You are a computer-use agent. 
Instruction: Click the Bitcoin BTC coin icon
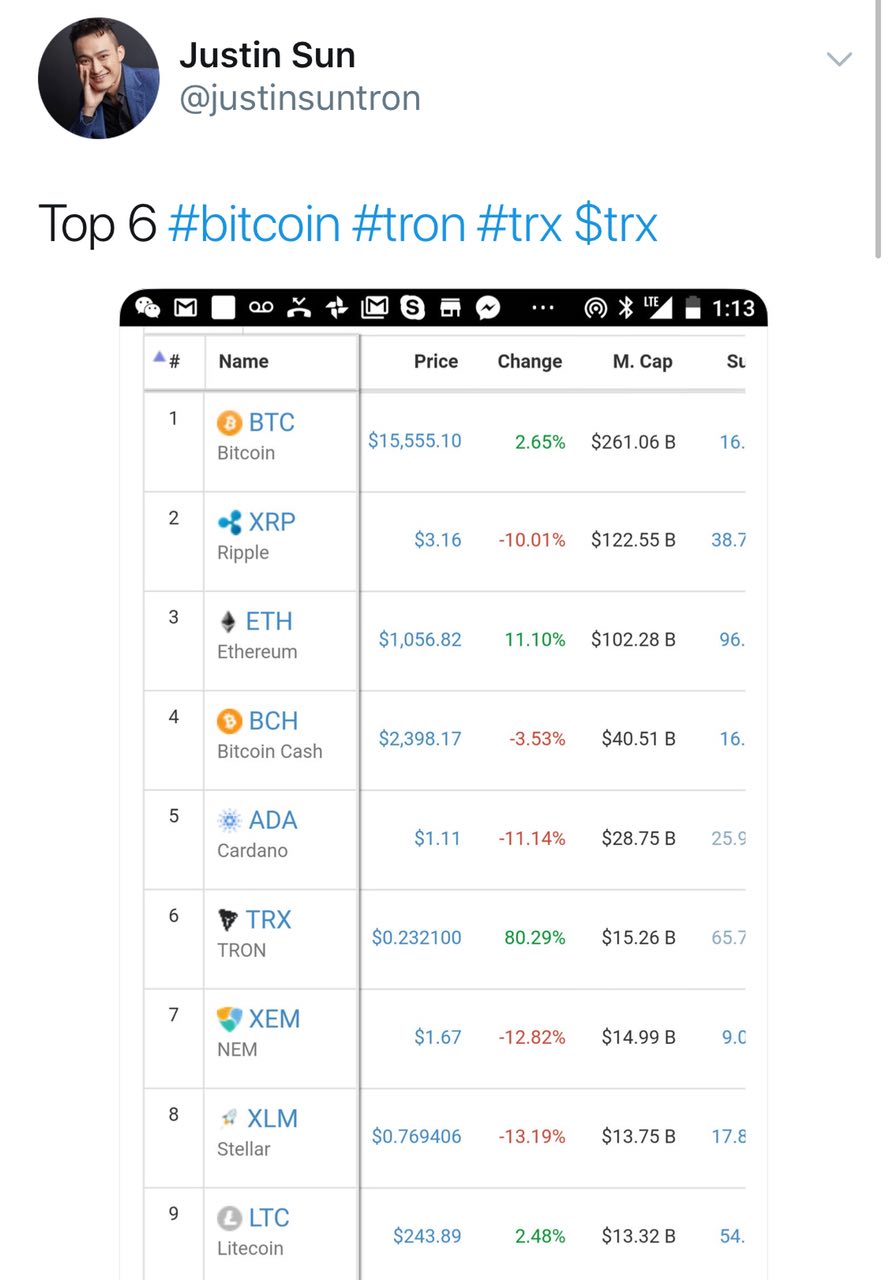click(230, 423)
